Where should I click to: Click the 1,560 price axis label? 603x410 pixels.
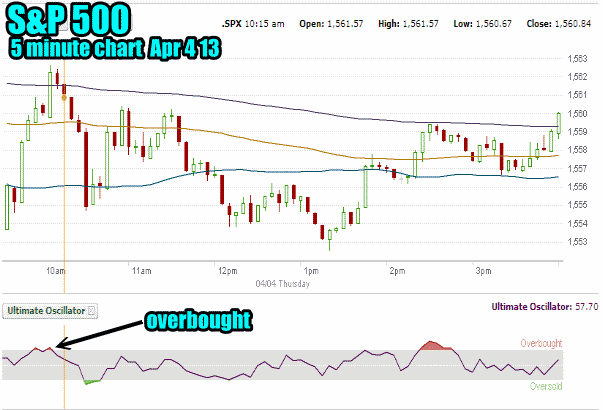coord(578,113)
